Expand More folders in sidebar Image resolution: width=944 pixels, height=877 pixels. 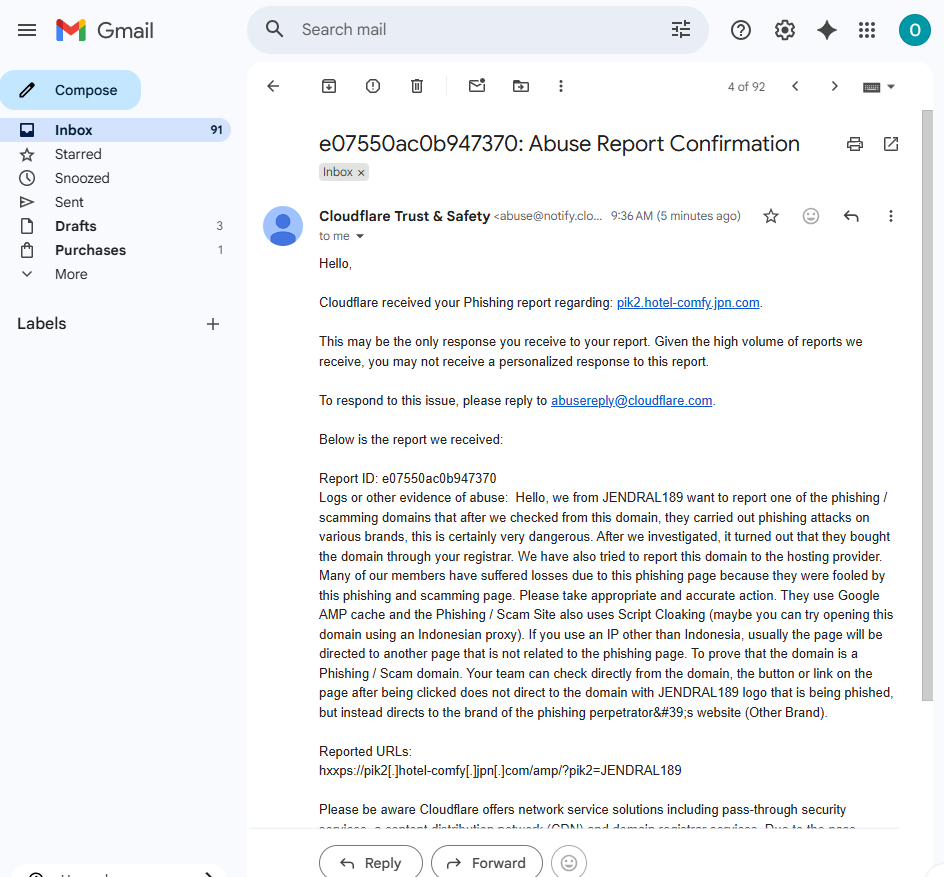tap(115, 274)
